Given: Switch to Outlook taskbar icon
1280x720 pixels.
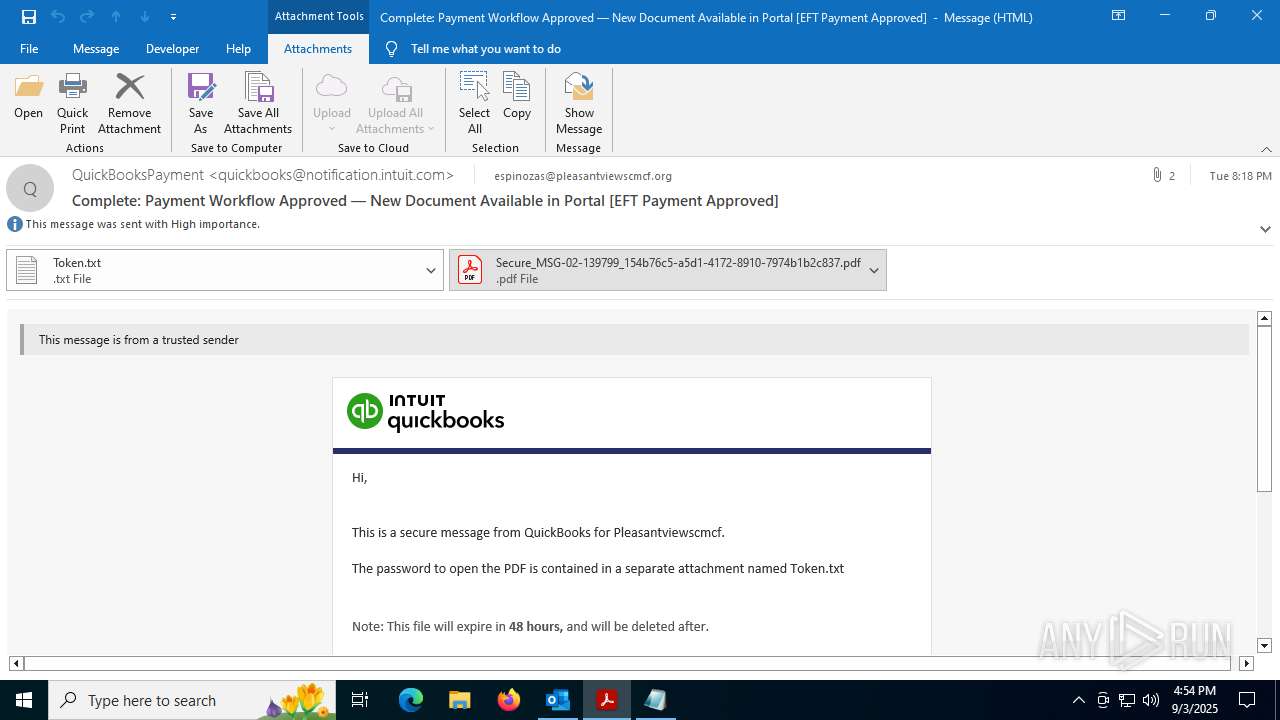Looking at the screenshot, I should [557, 700].
